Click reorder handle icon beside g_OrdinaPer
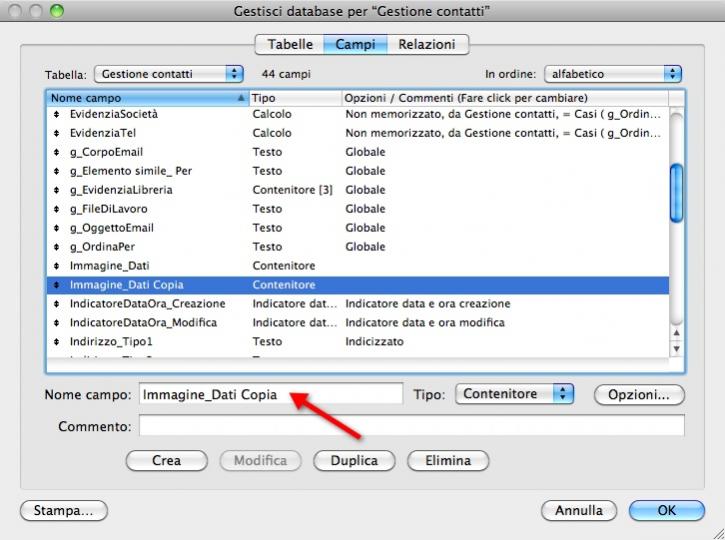 pos(57,247)
